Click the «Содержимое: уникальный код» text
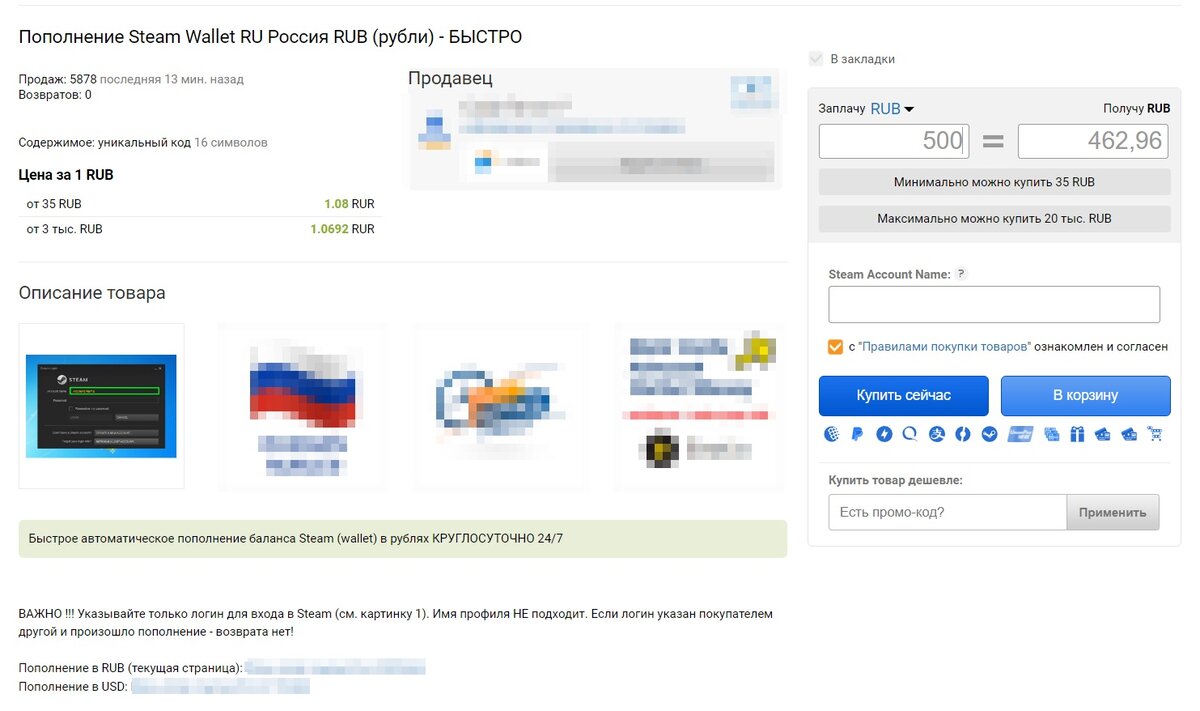Screen dimensions: 1200x711 point(105,143)
